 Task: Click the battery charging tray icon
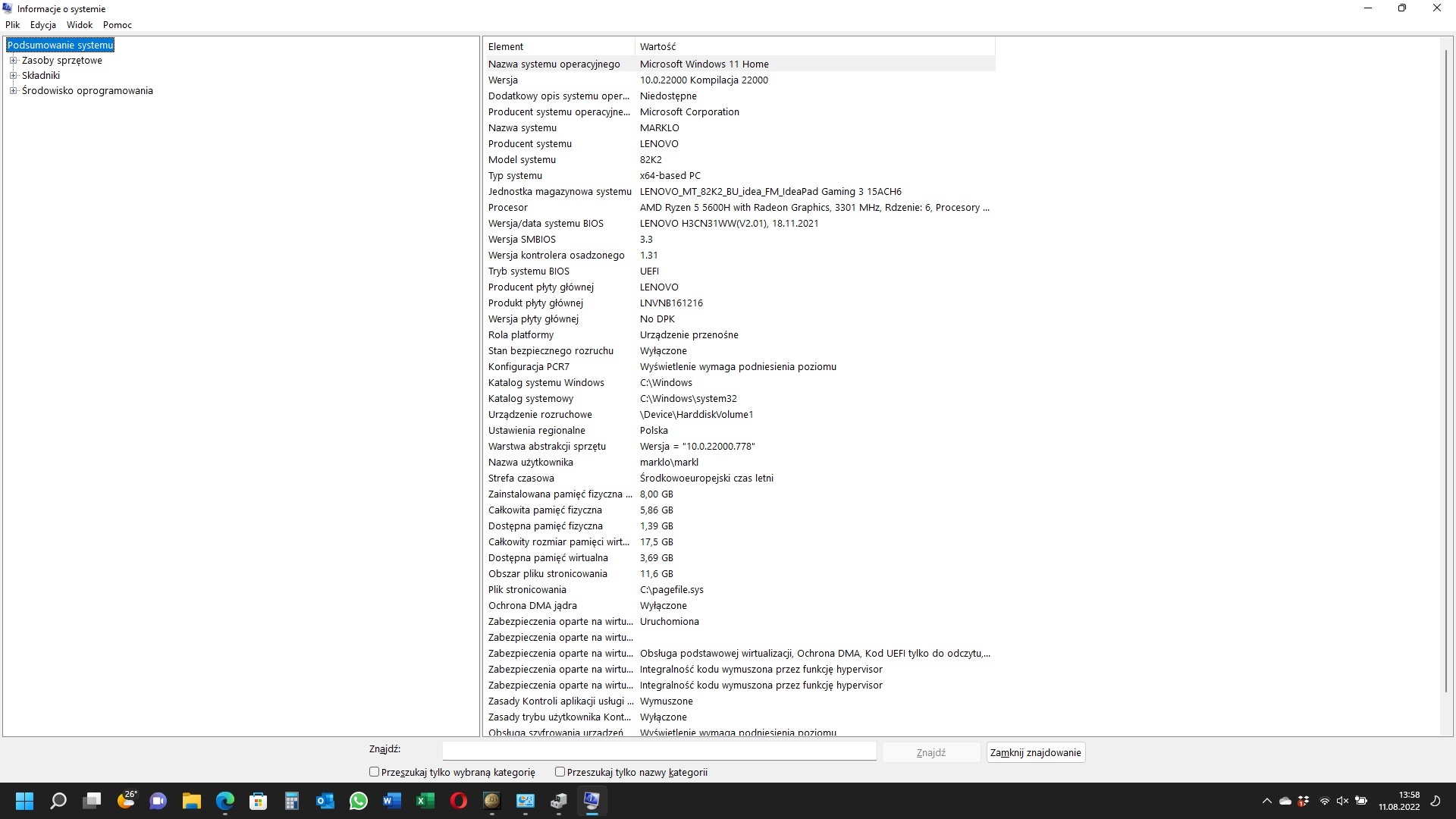(1361, 801)
